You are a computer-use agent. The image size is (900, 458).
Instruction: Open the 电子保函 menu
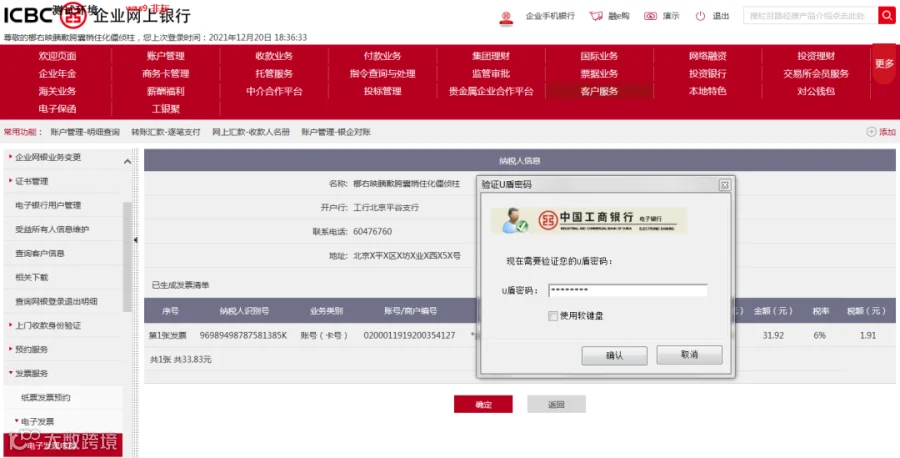(x=57, y=108)
